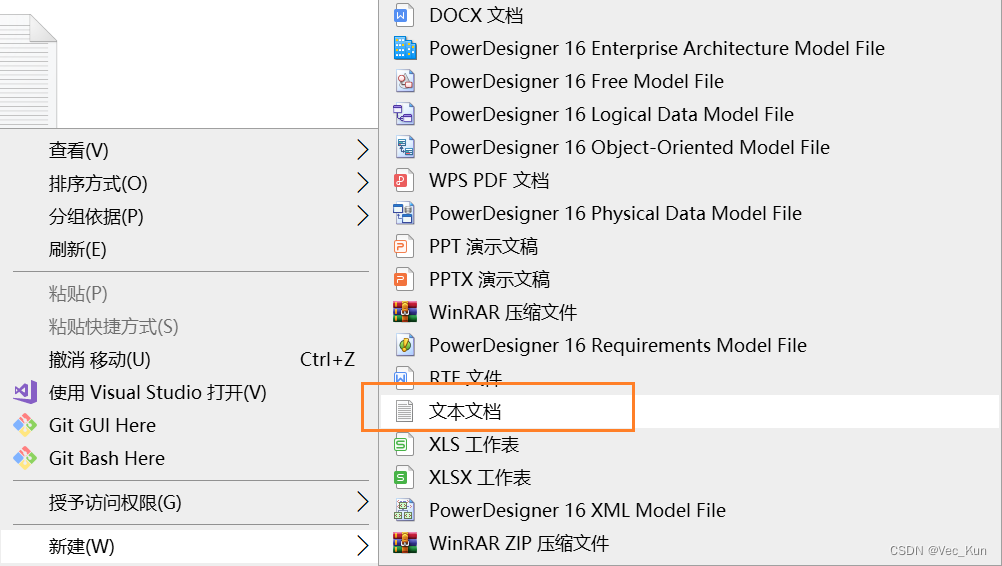The image size is (1002, 566).
Task: Create new PPT 演示文稿
Action: point(690,247)
